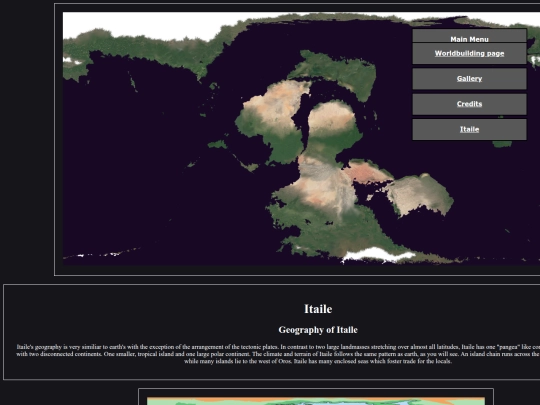Go to the Worldbuilding page
The image size is (540, 405).
(469, 53)
